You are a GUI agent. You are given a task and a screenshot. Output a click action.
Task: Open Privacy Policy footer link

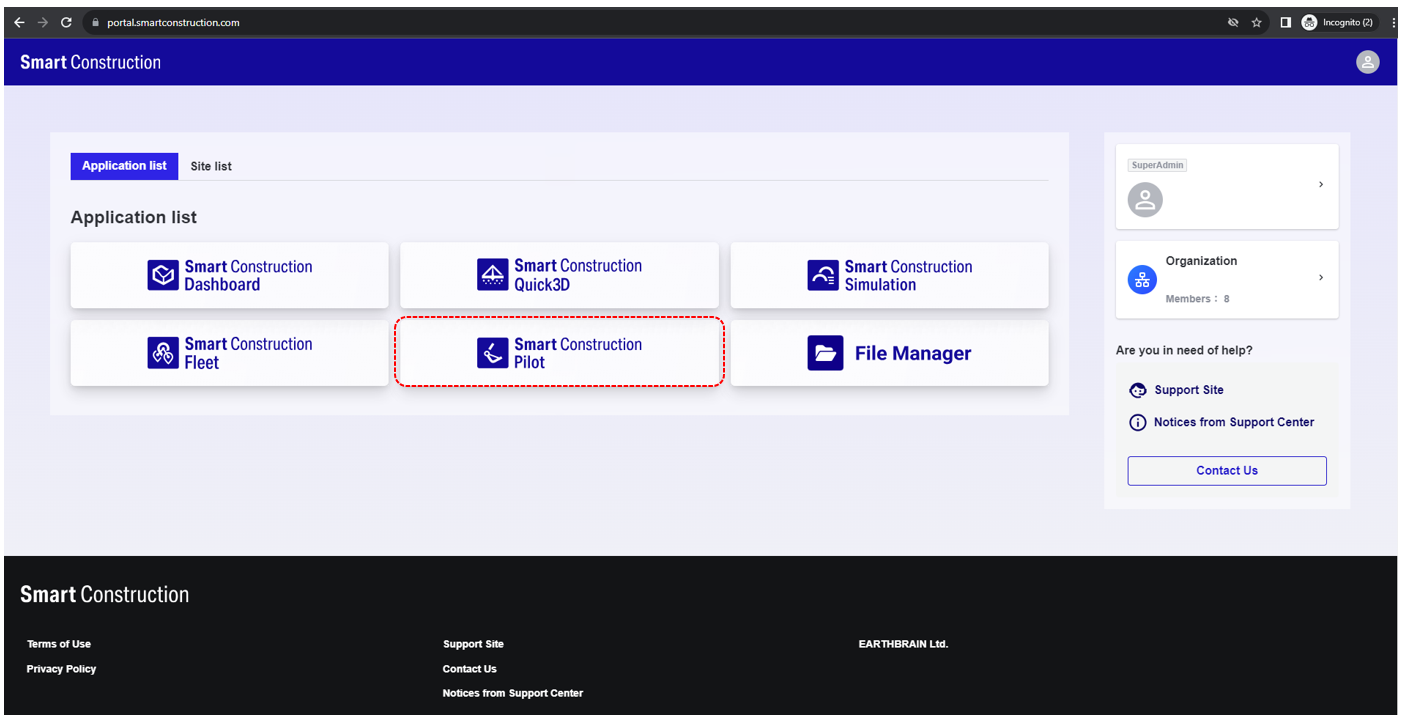[61, 669]
